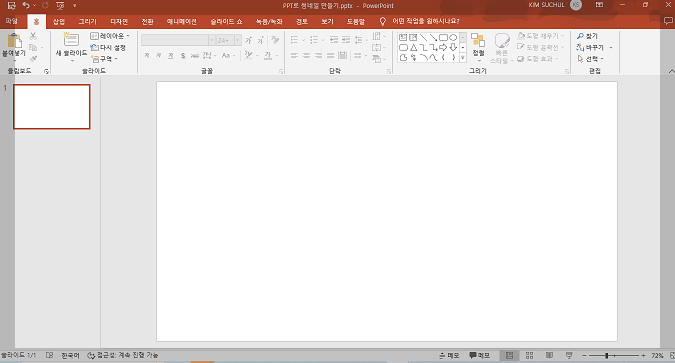Select the oval shape in shapes gallery

[x=453, y=37]
